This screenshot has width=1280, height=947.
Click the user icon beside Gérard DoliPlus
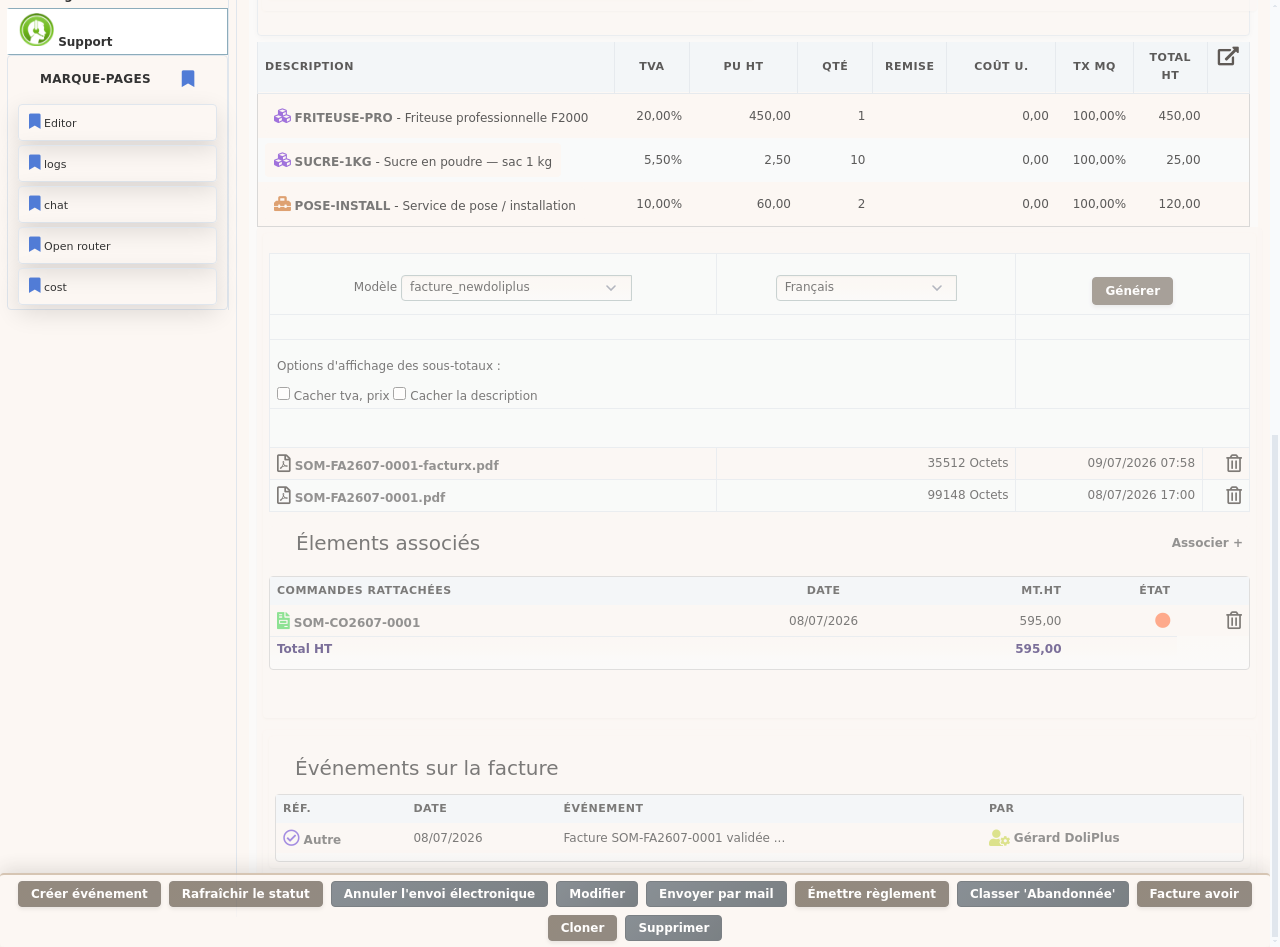point(999,838)
